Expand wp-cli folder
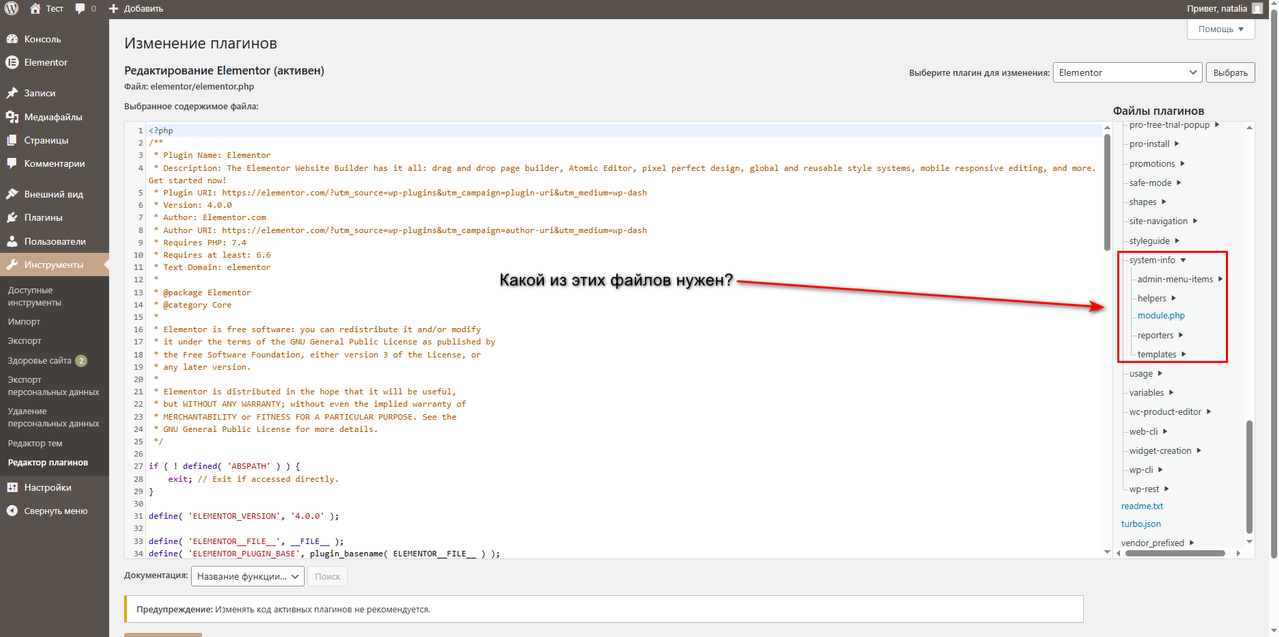This screenshot has height=637, width=1279. coord(1146,469)
